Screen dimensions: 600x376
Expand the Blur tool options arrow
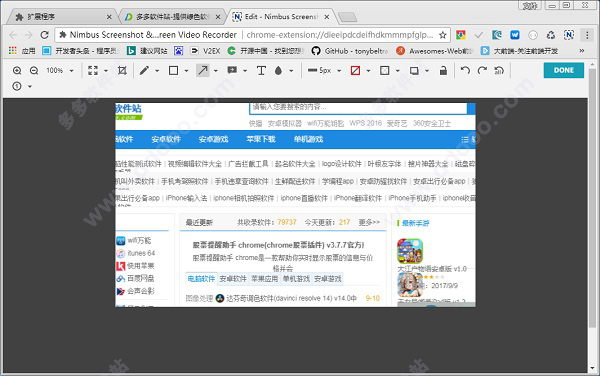pos(291,71)
